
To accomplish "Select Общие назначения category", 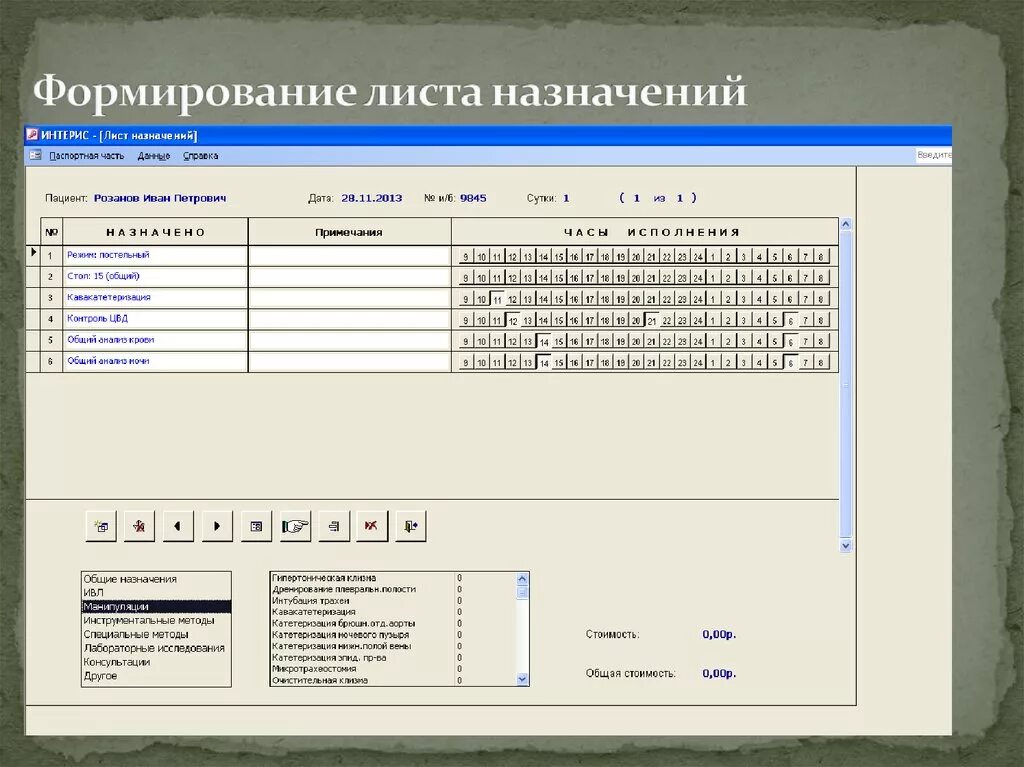I will [156, 579].
